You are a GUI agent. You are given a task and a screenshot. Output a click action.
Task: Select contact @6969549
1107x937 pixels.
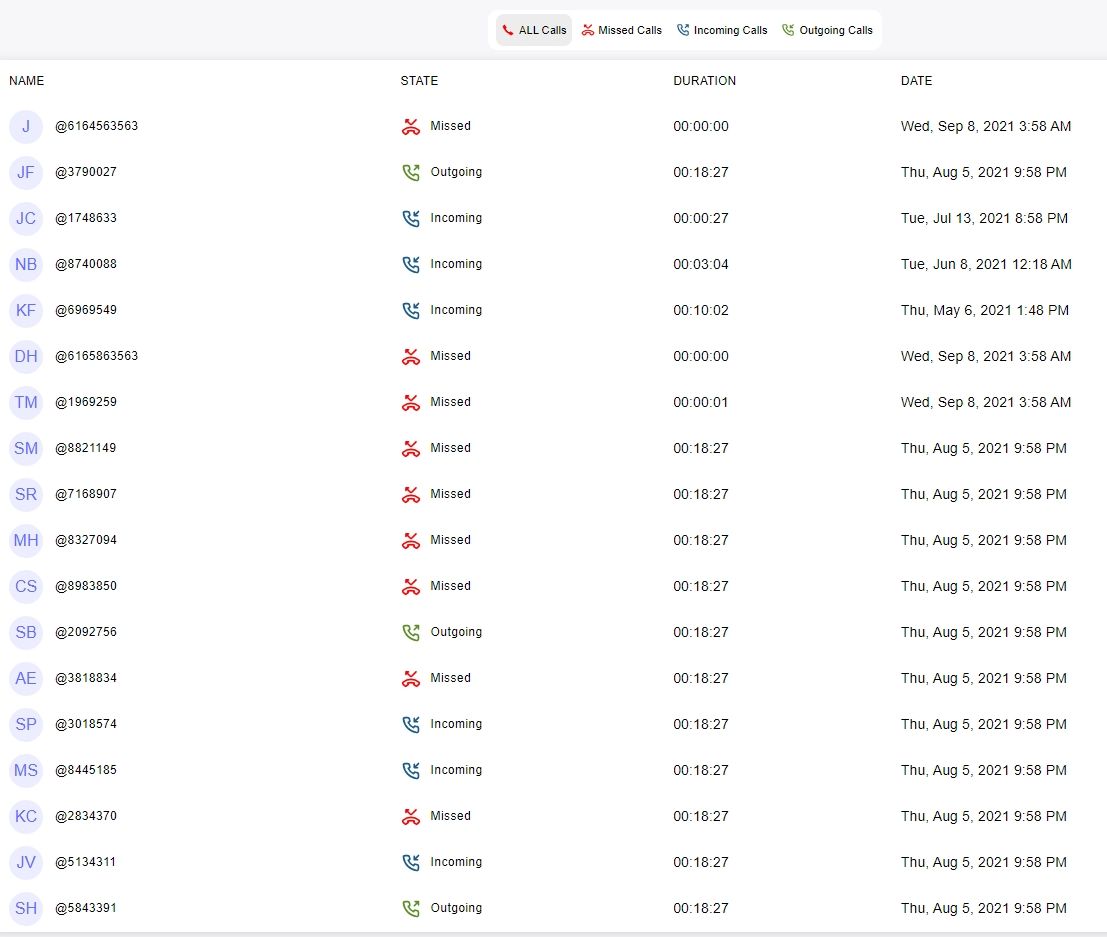[x=86, y=309]
